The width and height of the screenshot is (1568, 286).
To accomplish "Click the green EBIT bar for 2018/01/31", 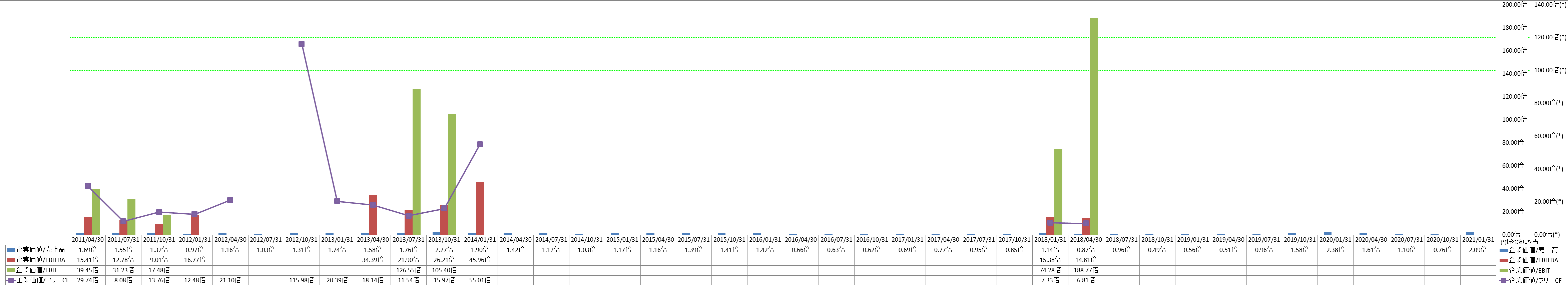I will tap(1059, 192).
